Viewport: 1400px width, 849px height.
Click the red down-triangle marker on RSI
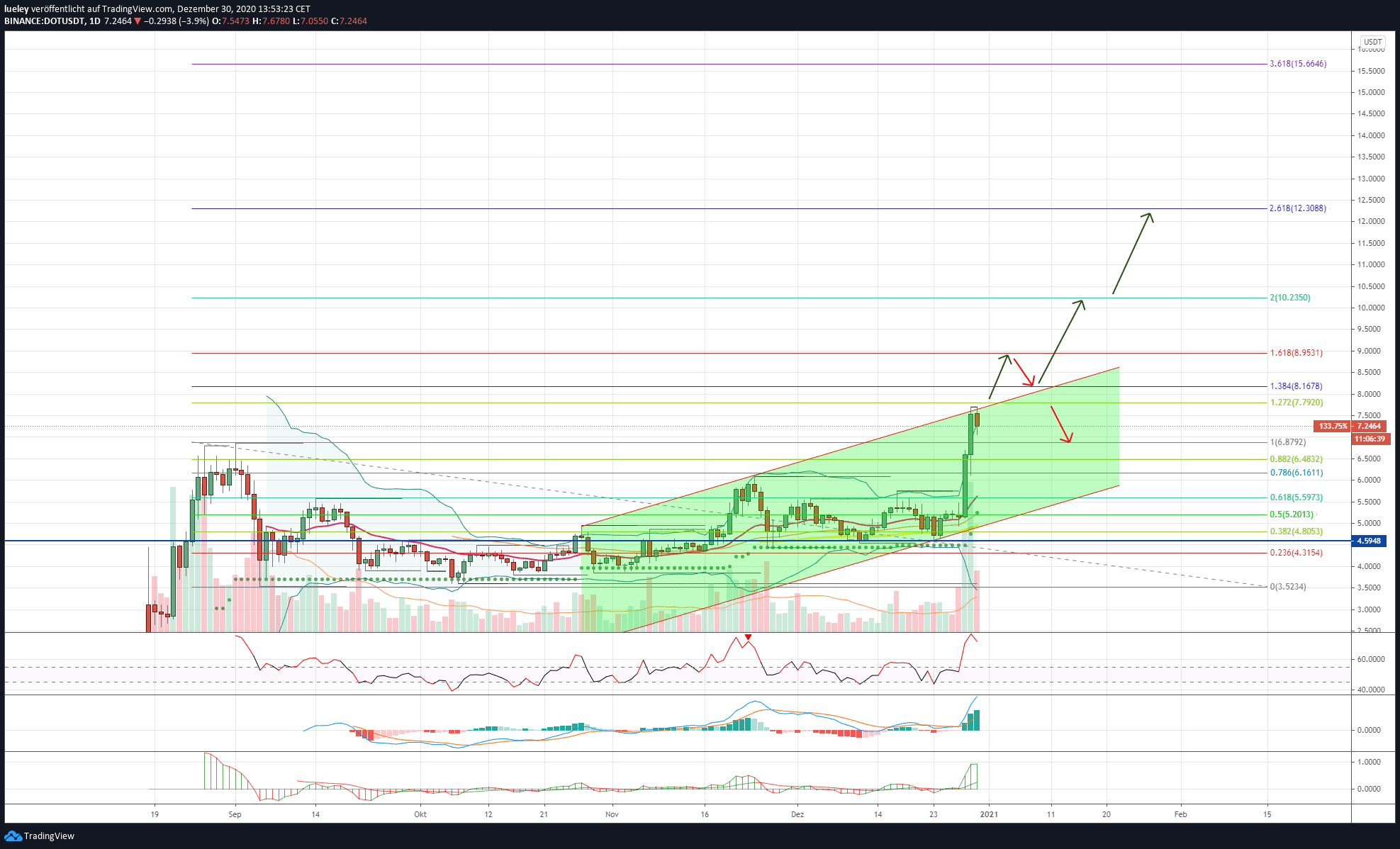point(748,637)
